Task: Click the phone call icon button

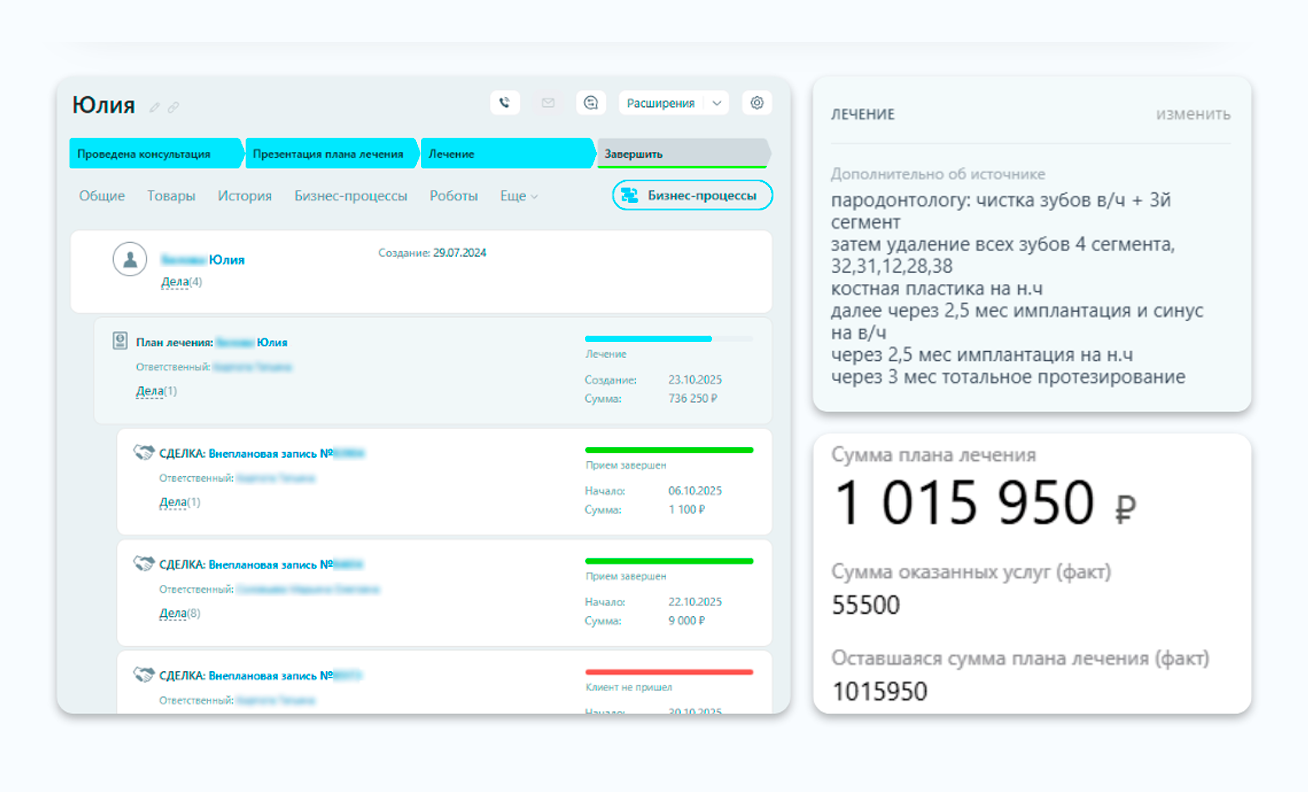Action: coord(505,102)
